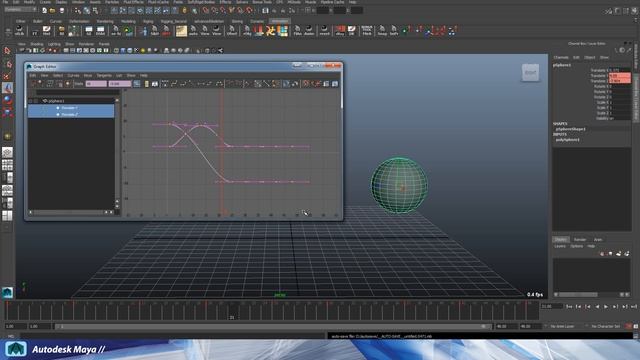Click the save scene icon
Image resolution: width=640 pixels, height=360 pixels.
pos(62,10)
